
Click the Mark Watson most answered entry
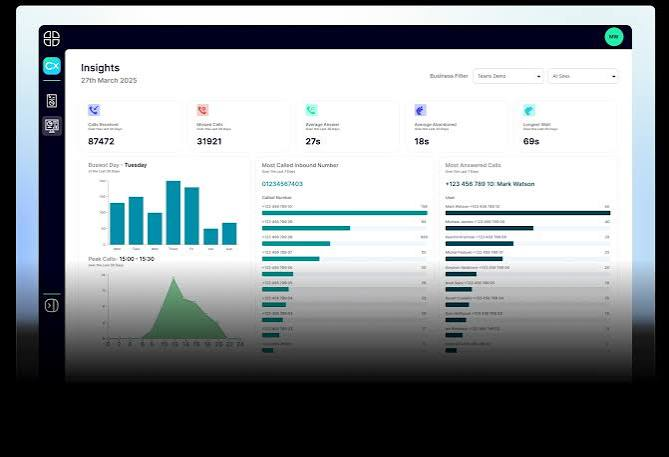(x=490, y=184)
